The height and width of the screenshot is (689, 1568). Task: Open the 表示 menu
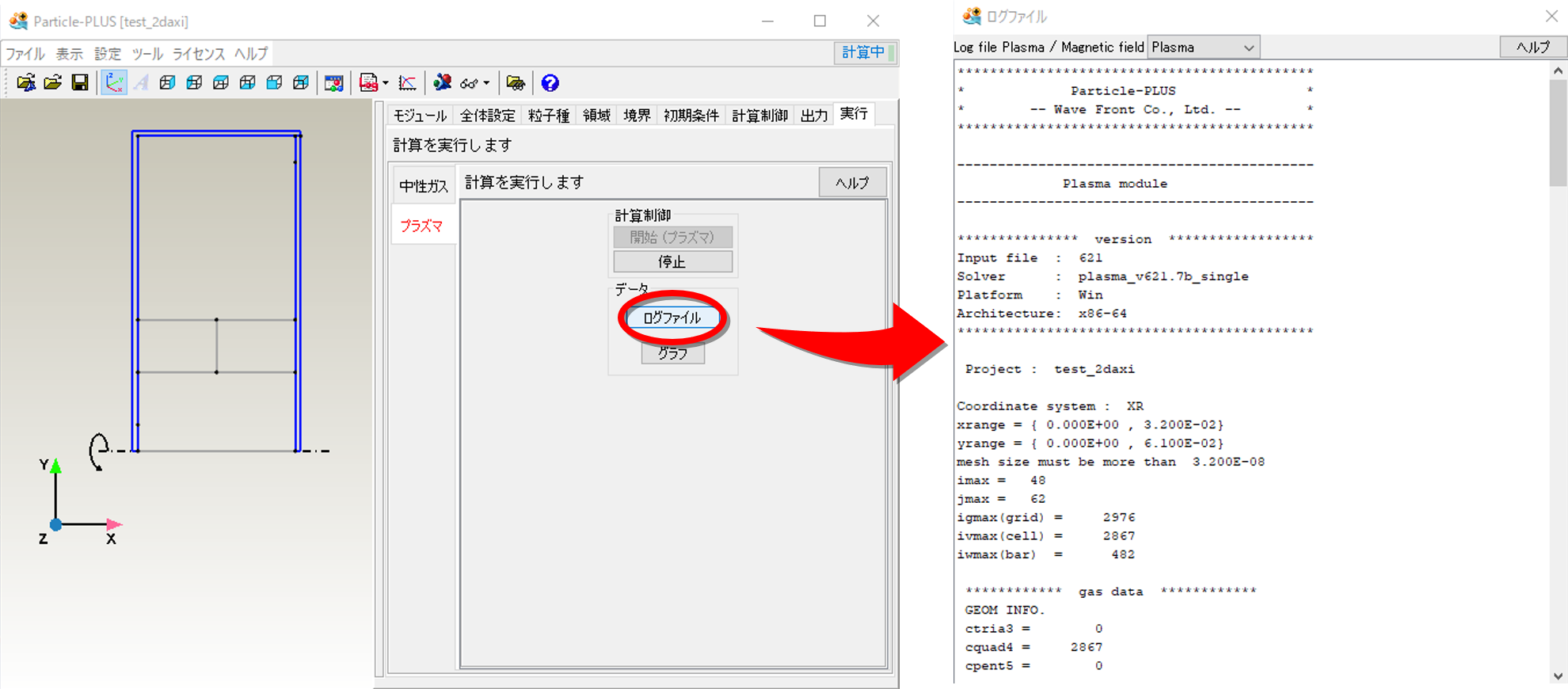69,54
